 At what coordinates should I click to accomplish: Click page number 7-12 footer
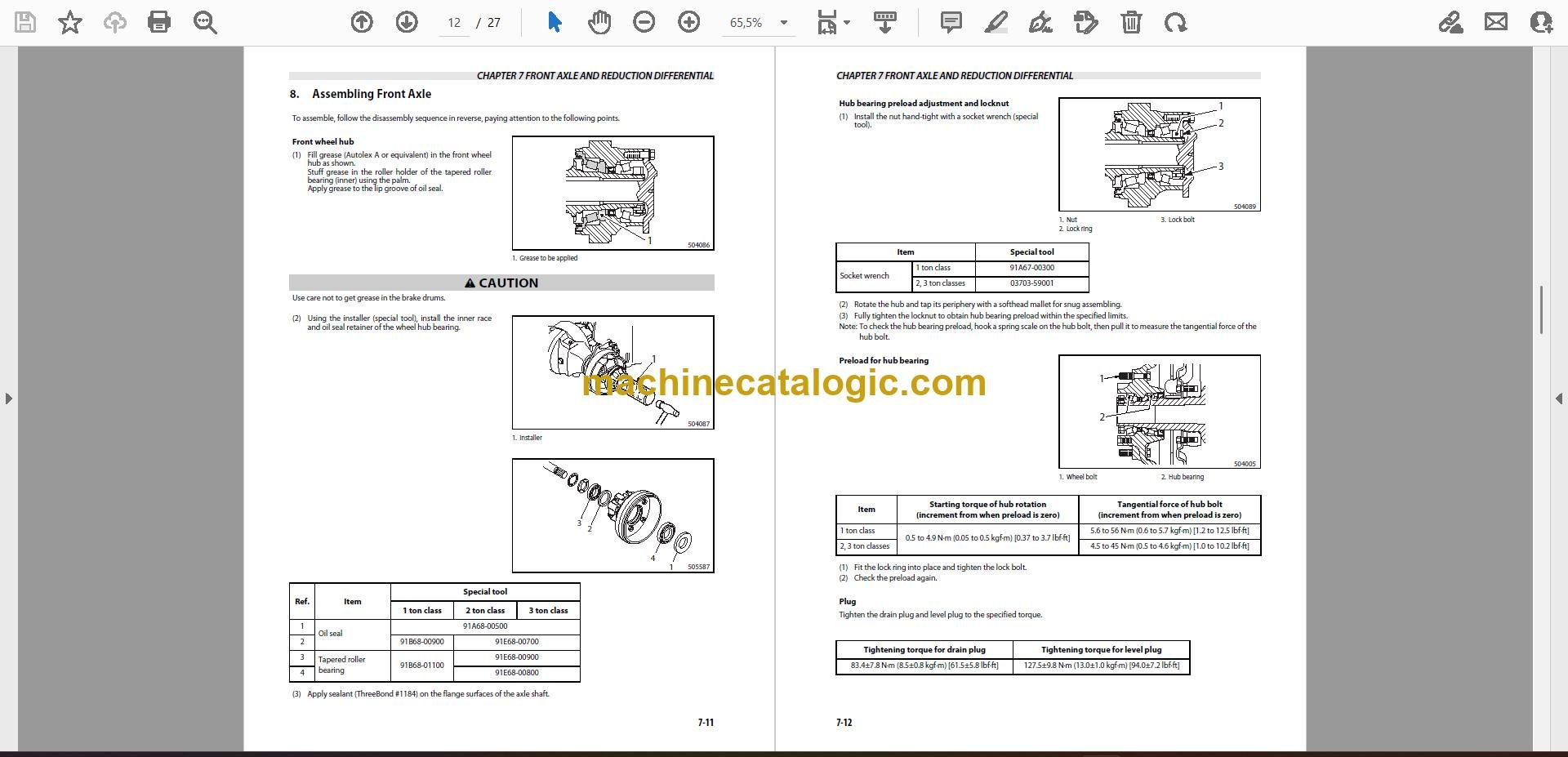coord(844,723)
